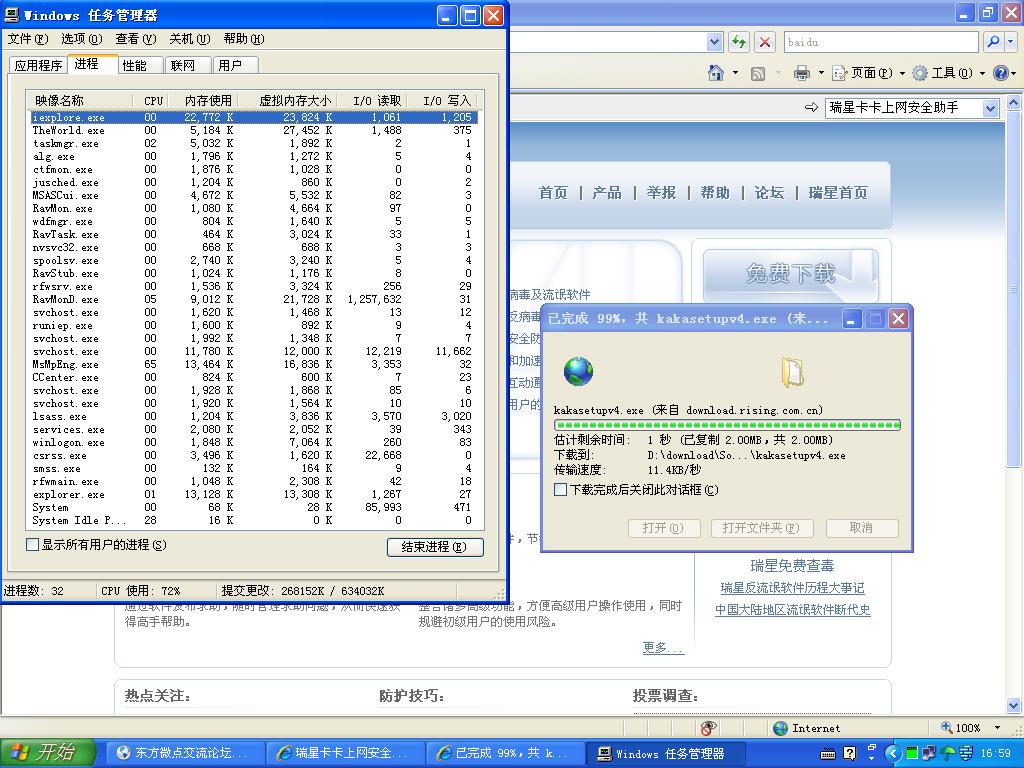This screenshot has width=1024, height=768.
Task: Switch to 瑞星卡卡上网安全 taskbar button
Action: pos(344,754)
